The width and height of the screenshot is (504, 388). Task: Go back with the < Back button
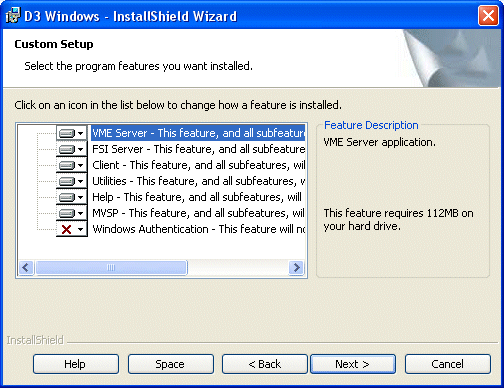265,364
